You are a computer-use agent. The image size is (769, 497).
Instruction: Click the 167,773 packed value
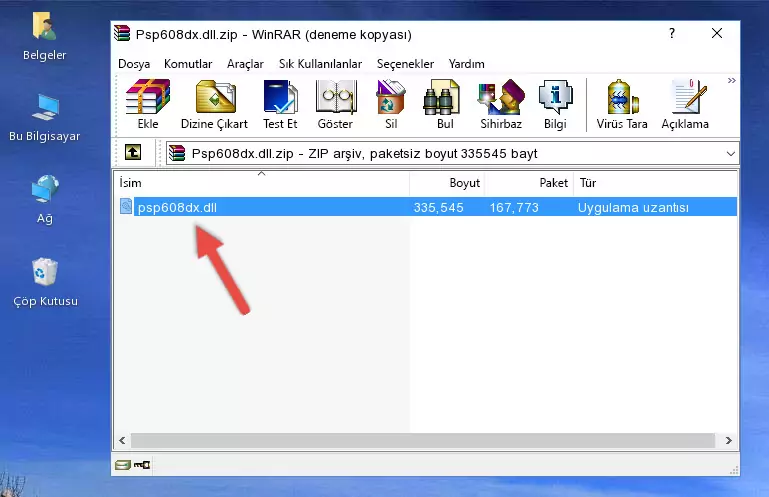(x=514, y=208)
